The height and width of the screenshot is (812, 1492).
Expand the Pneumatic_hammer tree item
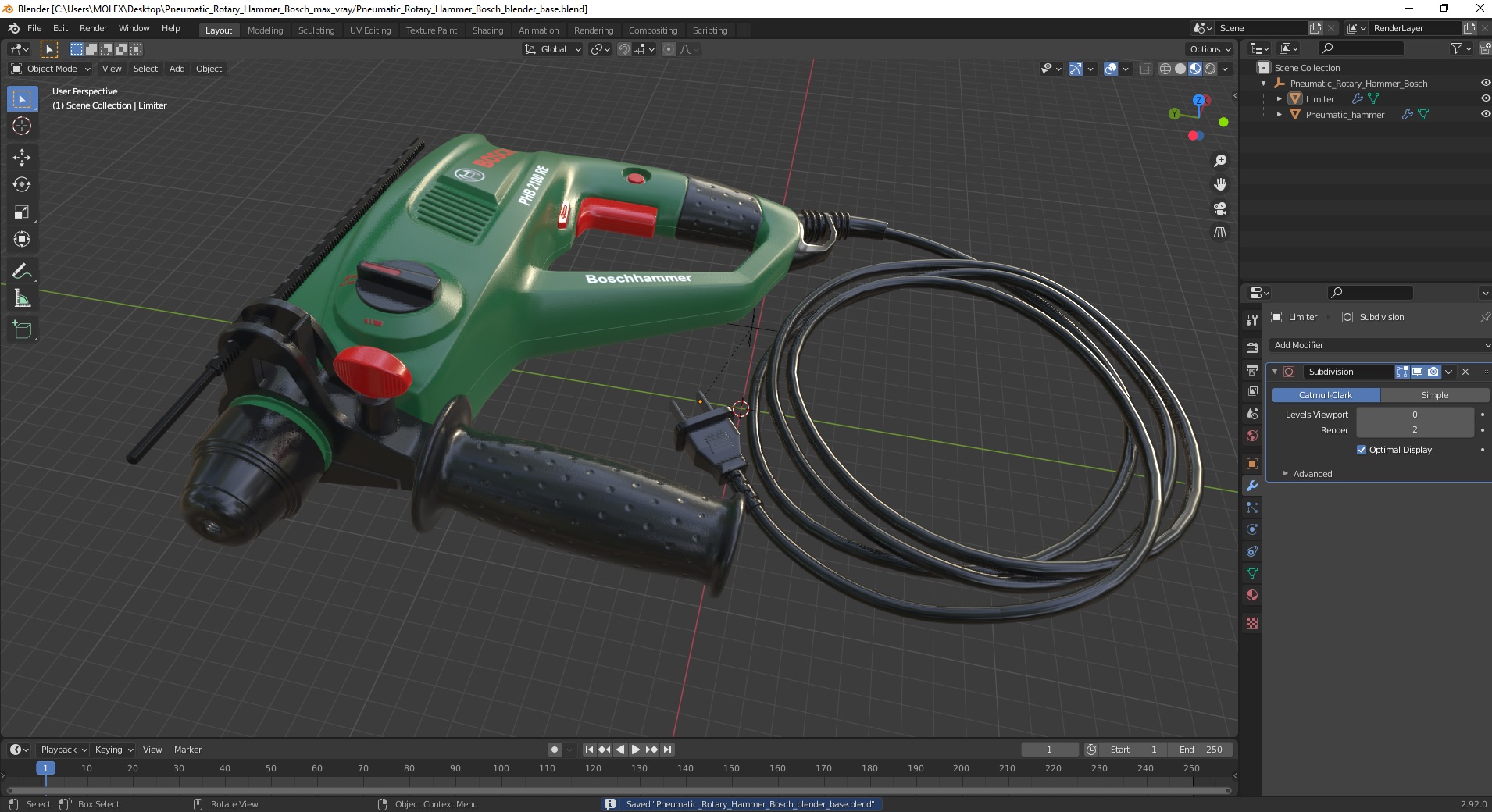click(x=1279, y=114)
